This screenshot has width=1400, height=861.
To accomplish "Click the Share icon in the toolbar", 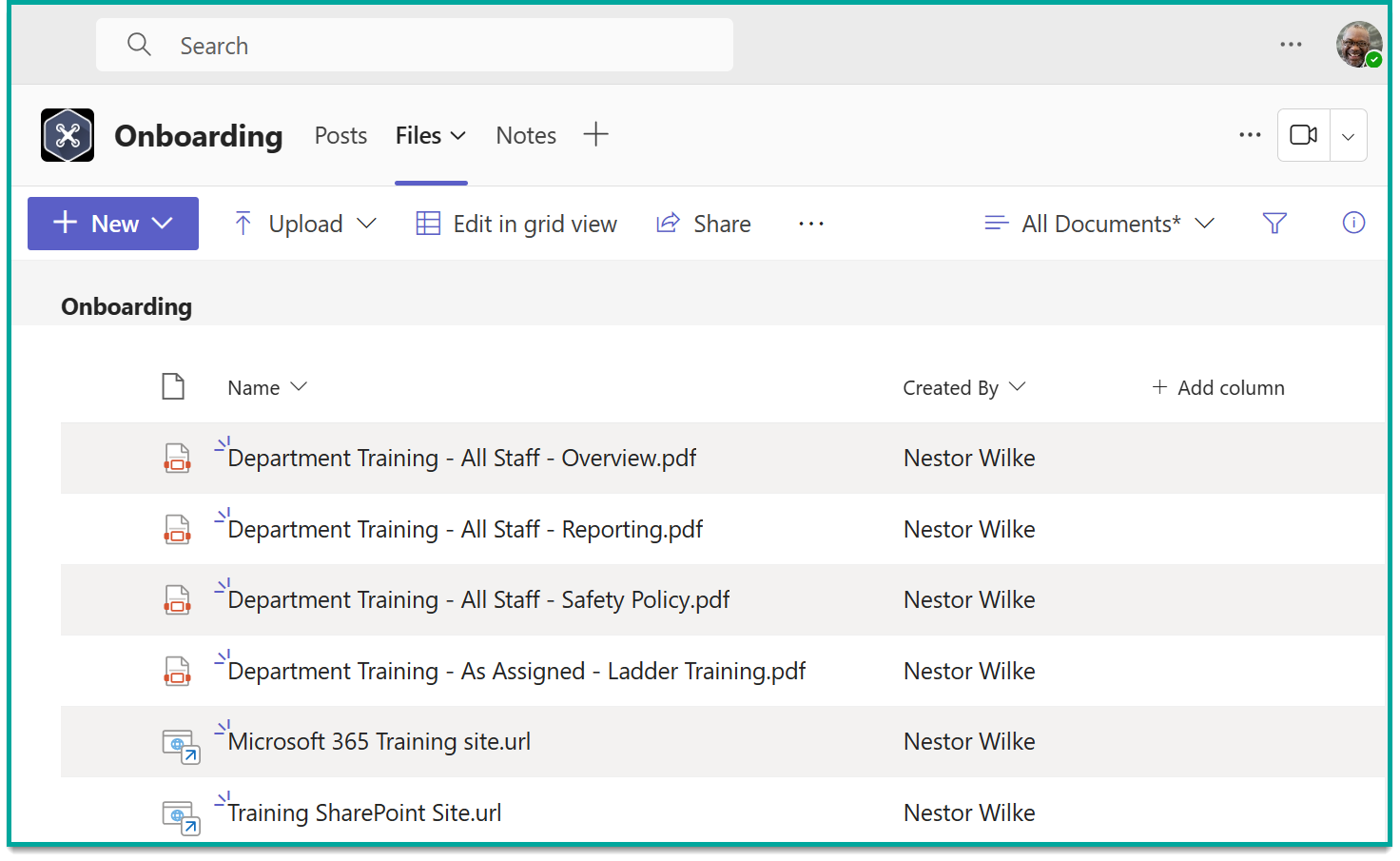I will click(668, 223).
